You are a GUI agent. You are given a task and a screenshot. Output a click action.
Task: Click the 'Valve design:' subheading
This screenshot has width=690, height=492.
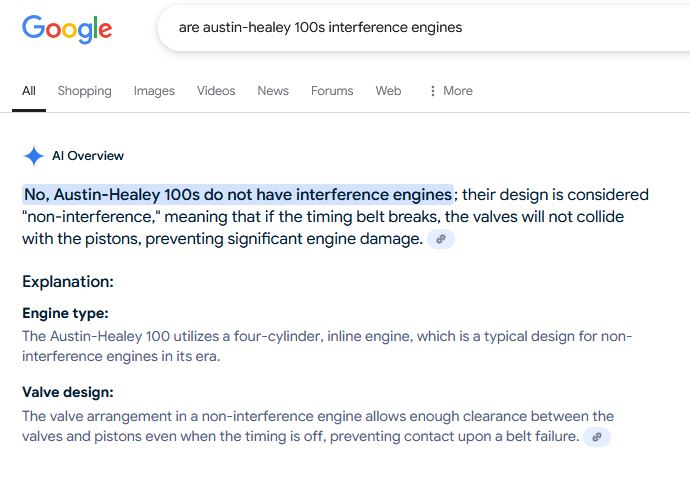coord(68,392)
